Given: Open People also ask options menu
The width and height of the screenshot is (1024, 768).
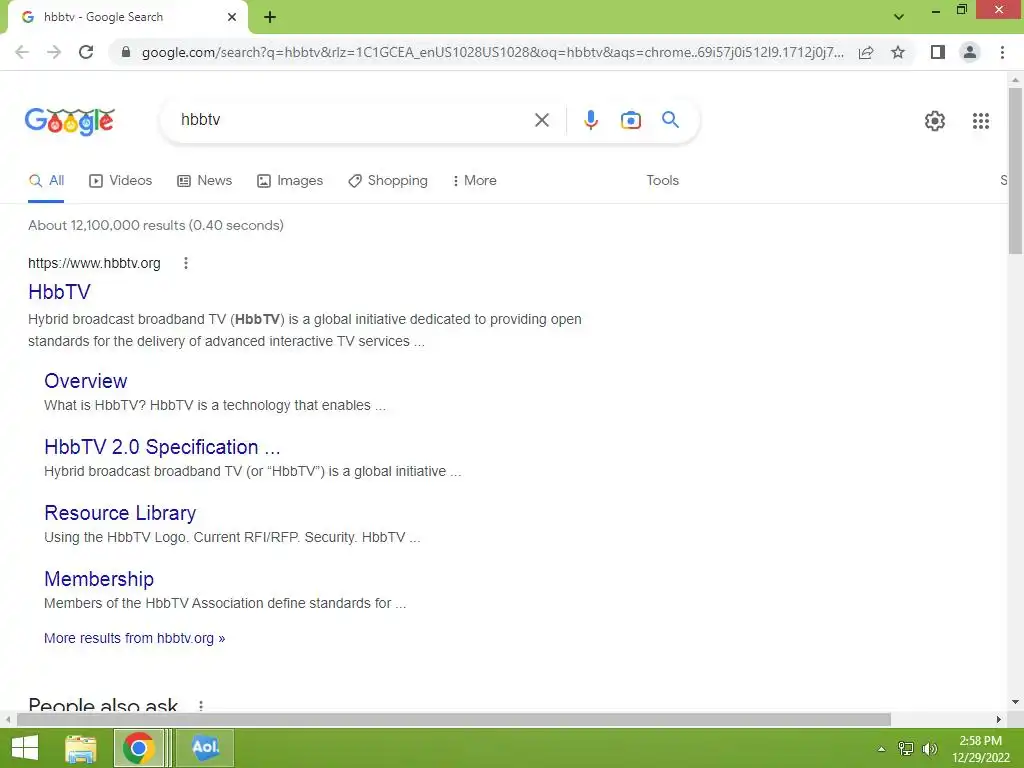Looking at the screenshot, I should pyautogui.click(x=201, y=705).
